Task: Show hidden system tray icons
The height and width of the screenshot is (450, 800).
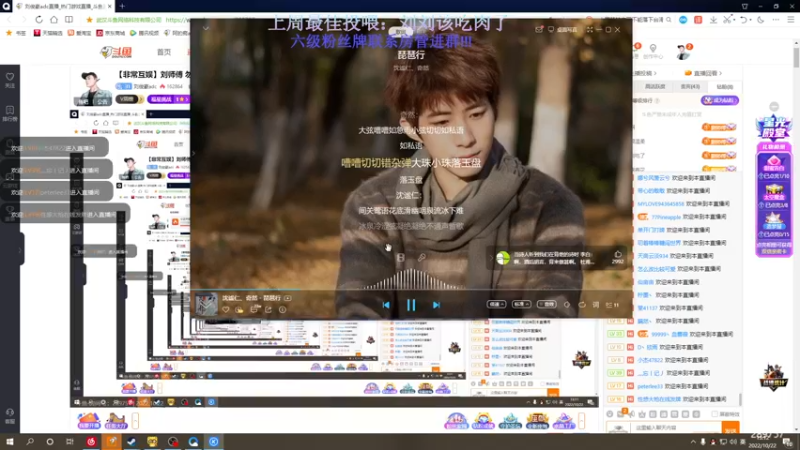Action: [693, 442]
